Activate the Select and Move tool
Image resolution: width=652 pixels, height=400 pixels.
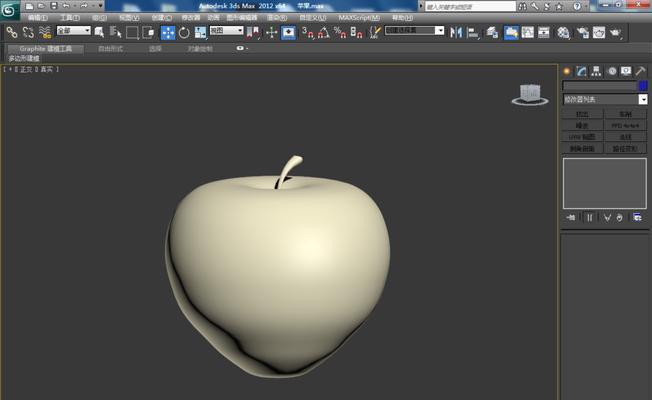(168, 32)
